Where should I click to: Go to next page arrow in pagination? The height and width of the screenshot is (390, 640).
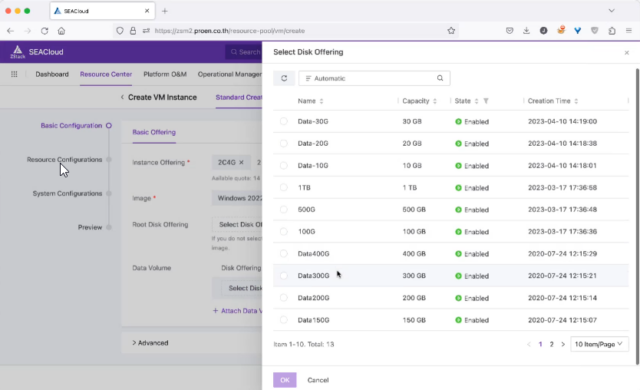point(563,344)
